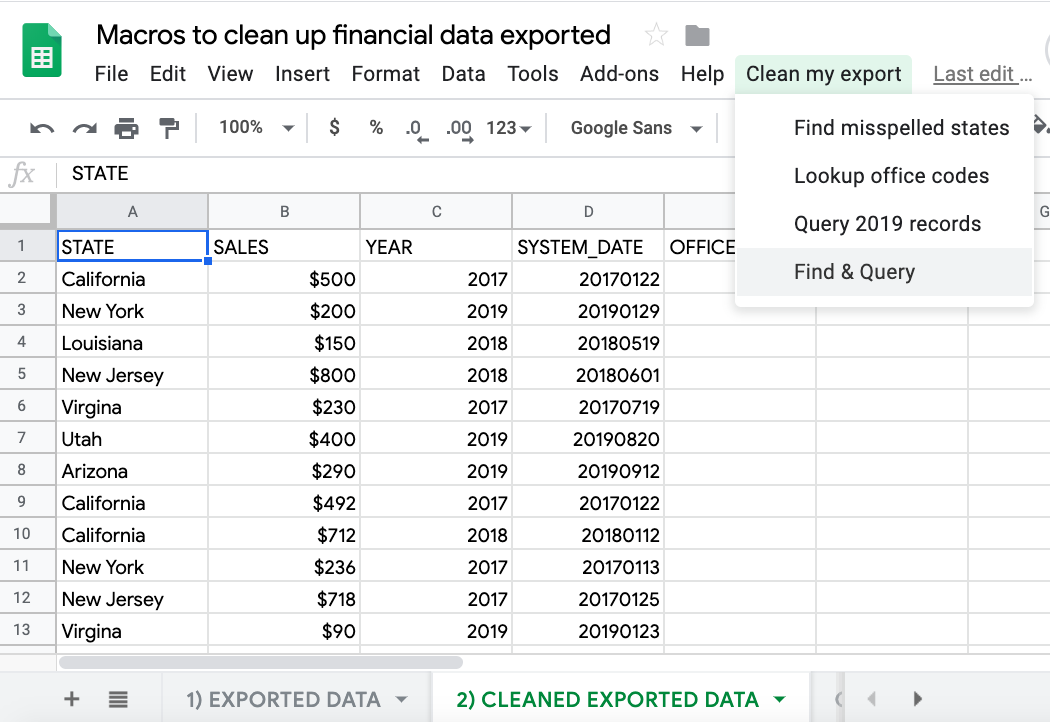Open the Google Sans font dropdown
The width and height of the screenshot is (1050, 722).
click(636, 128)
